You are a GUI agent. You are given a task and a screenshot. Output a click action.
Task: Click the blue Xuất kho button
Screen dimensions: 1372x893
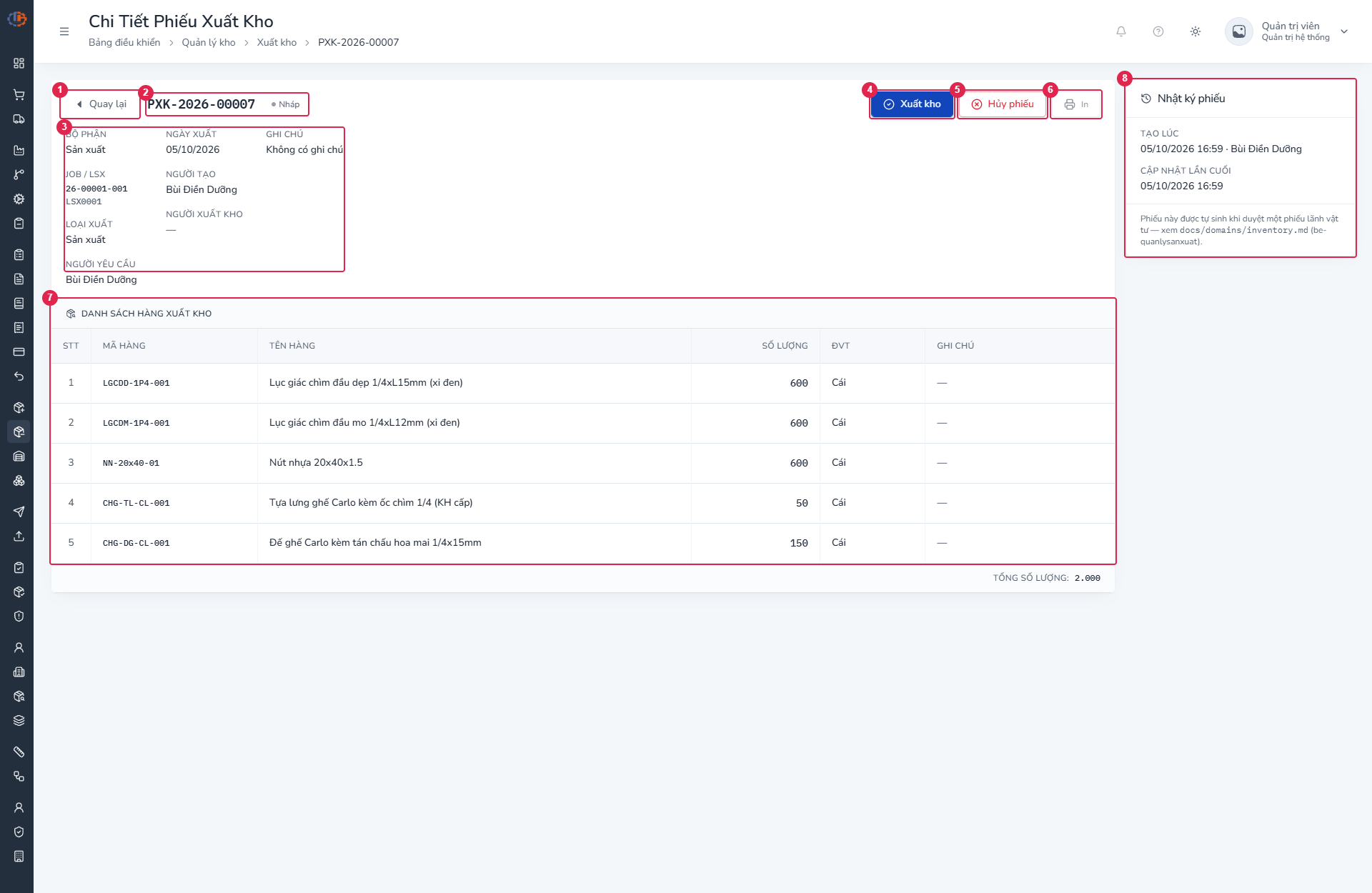(913, 104)
